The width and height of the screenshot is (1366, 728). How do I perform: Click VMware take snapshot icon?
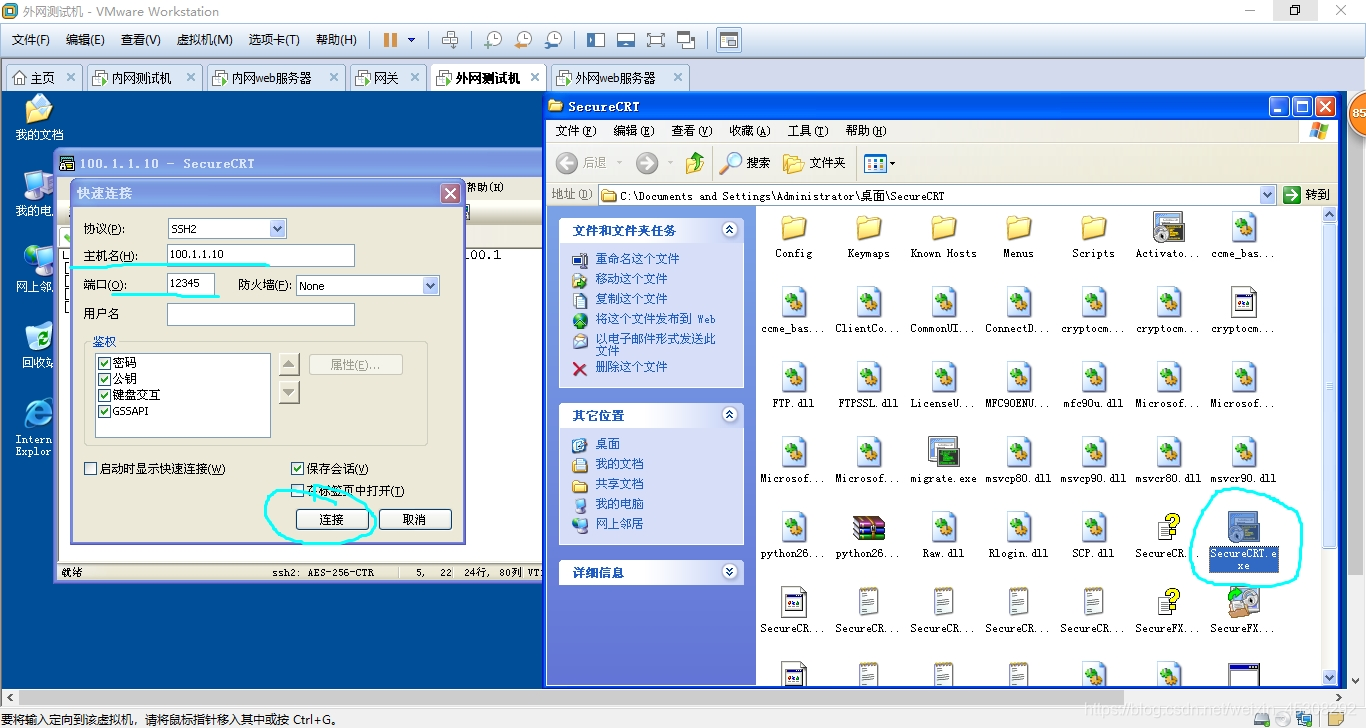click(x=493, y=40)
